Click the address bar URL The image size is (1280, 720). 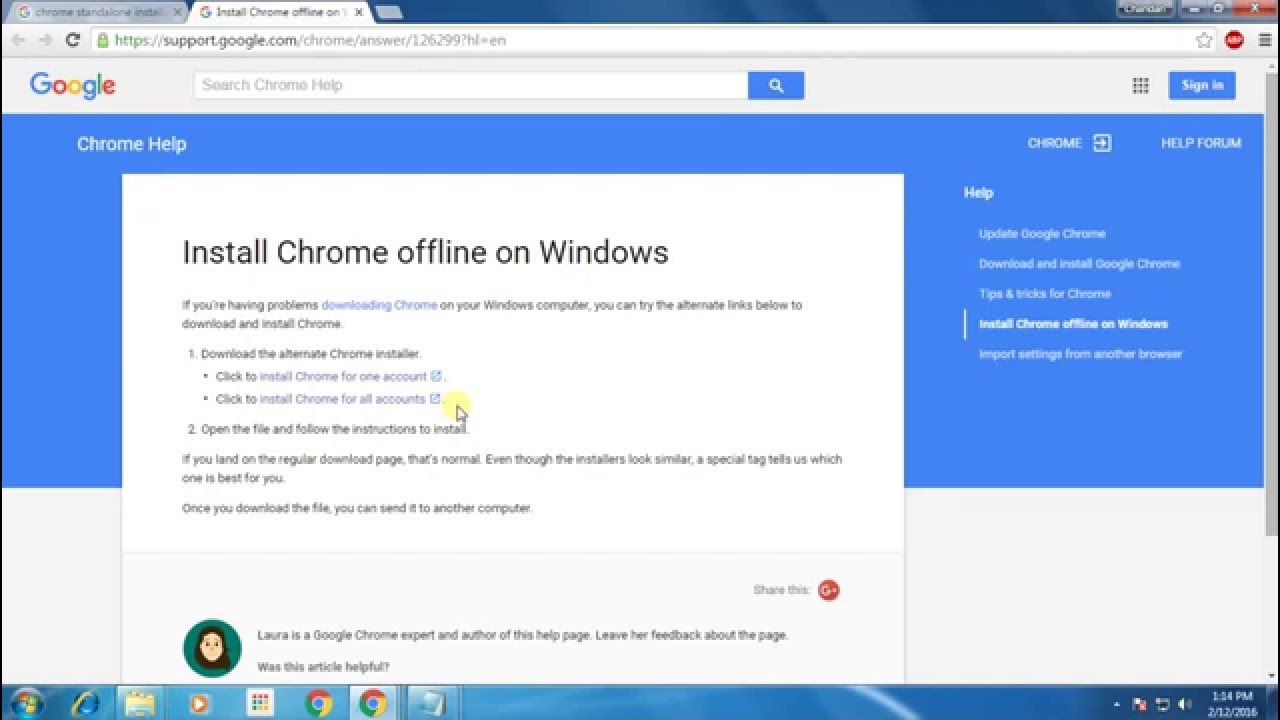coord(310,40)
